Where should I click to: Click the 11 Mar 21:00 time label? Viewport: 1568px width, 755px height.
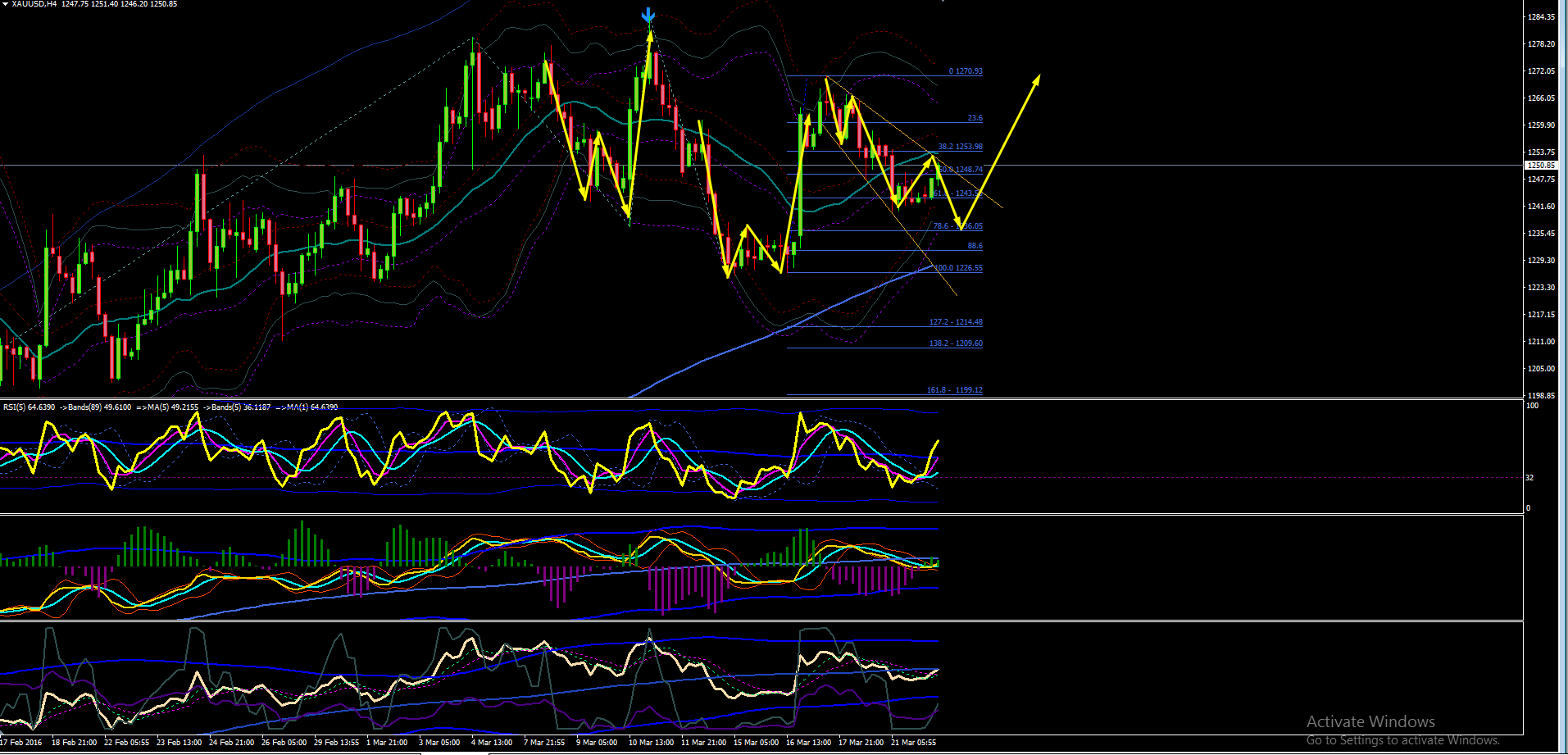[x=703, y=743]
